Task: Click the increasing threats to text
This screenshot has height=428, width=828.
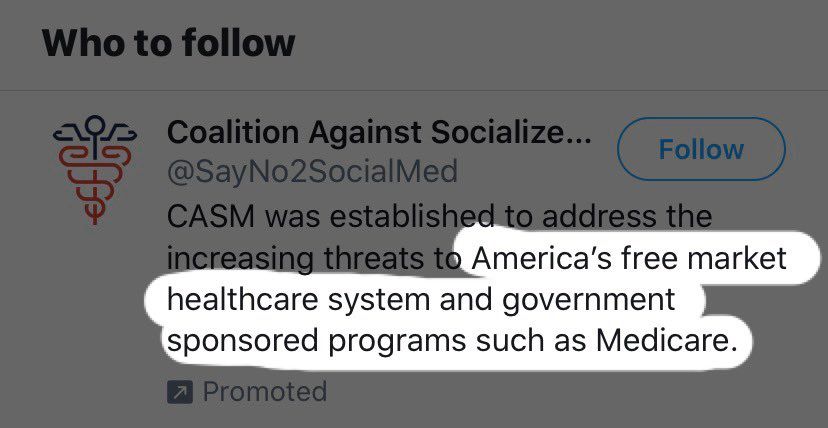Action: click(312, 258)
